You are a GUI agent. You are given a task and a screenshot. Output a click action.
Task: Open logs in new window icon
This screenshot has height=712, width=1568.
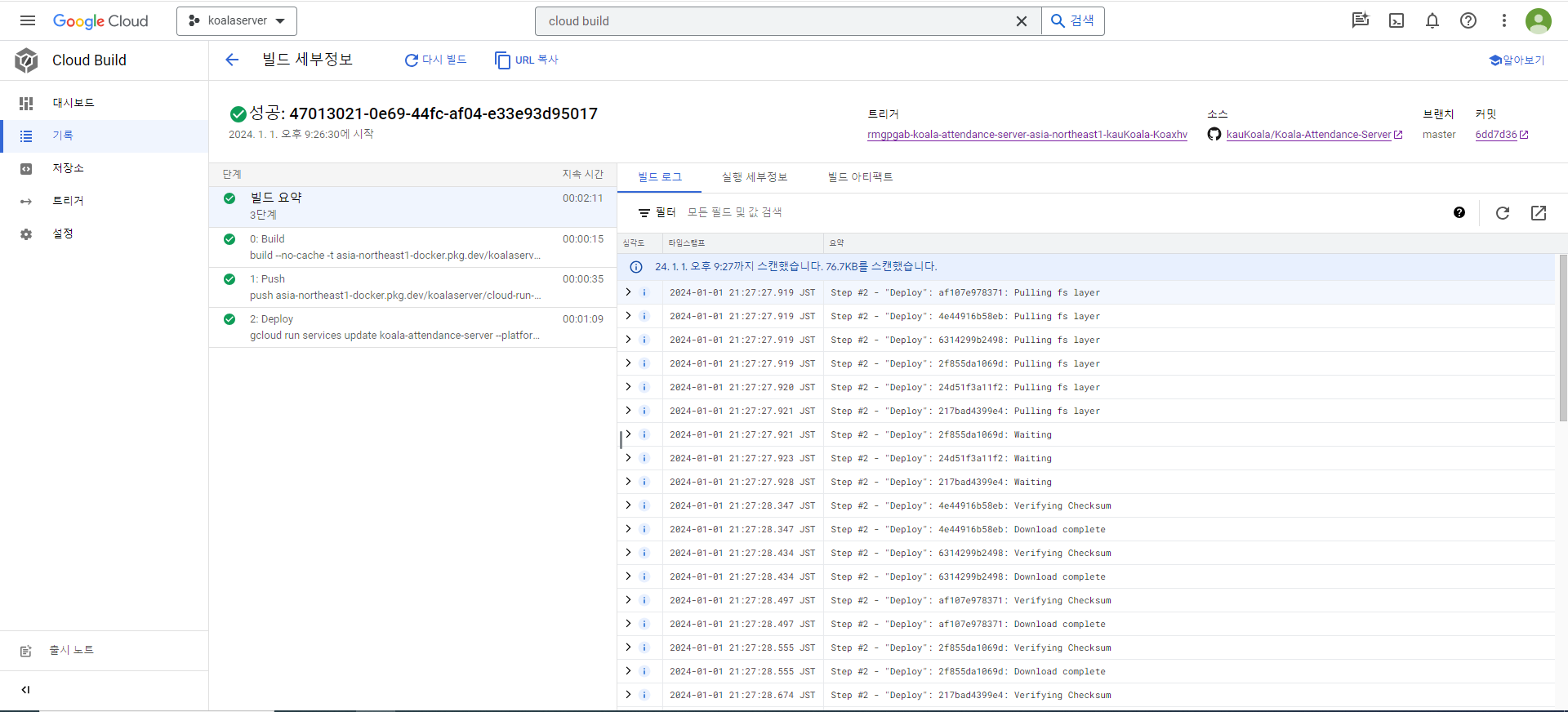pos(1539,213)
